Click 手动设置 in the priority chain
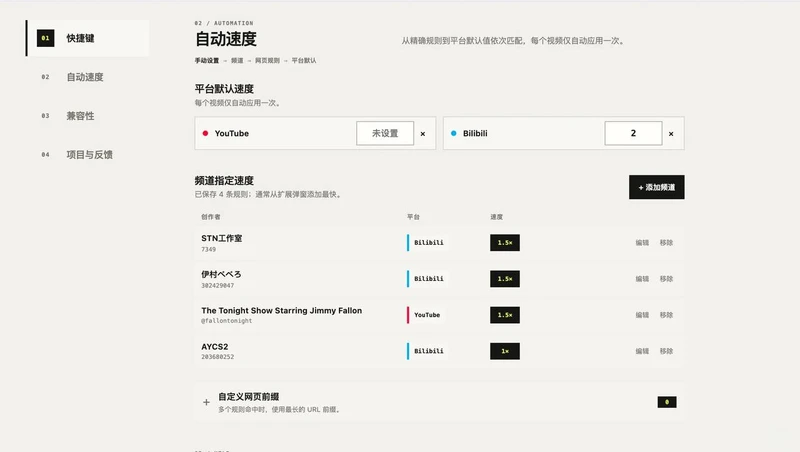The width and height of the screenshot is (800, 452). point(207,61)
